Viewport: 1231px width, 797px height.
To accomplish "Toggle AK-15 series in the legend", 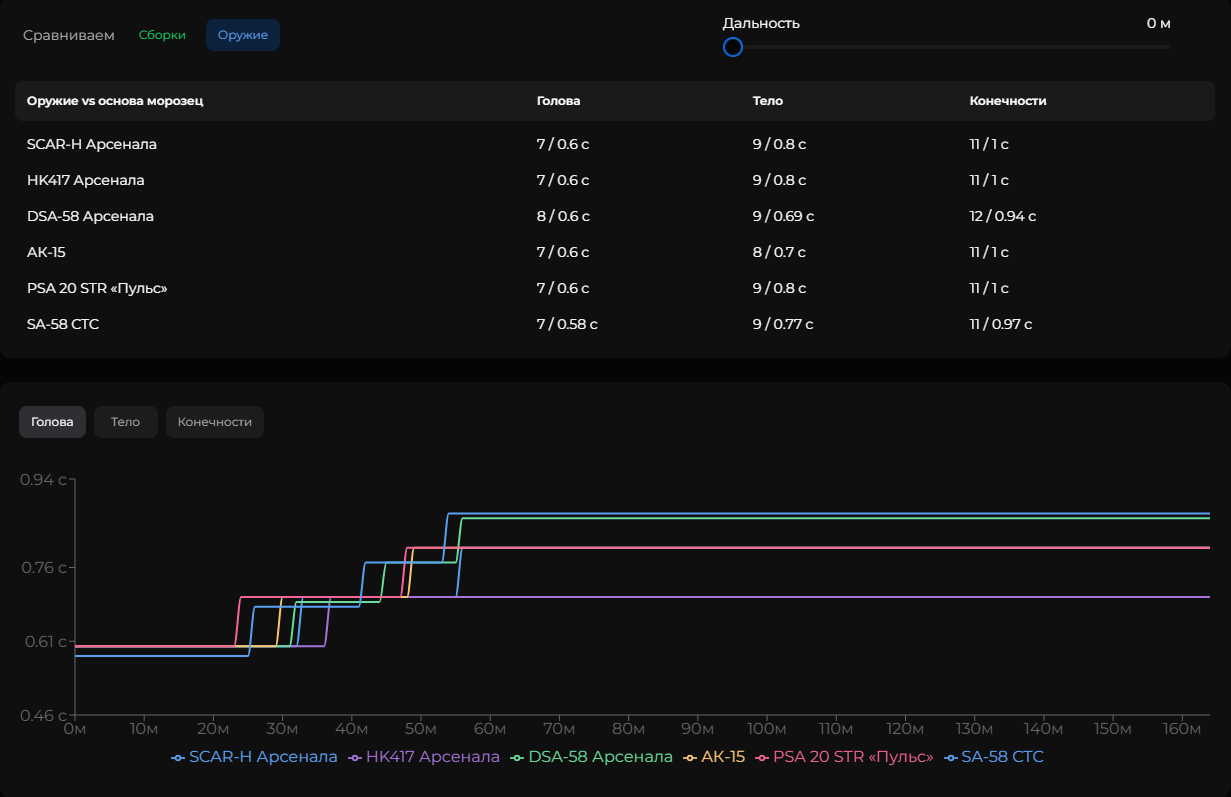I will [714, 757].
